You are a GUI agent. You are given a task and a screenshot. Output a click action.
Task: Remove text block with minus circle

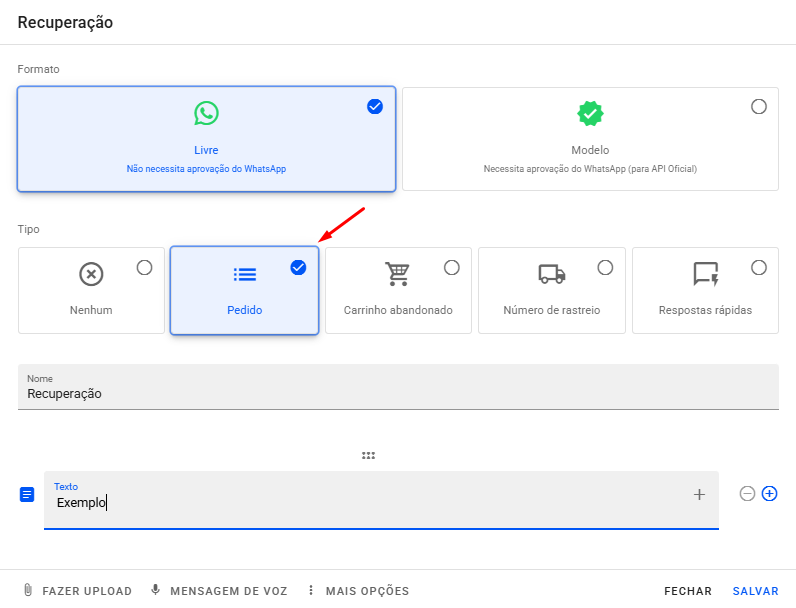pyautogui.click(x=747, y=493)
